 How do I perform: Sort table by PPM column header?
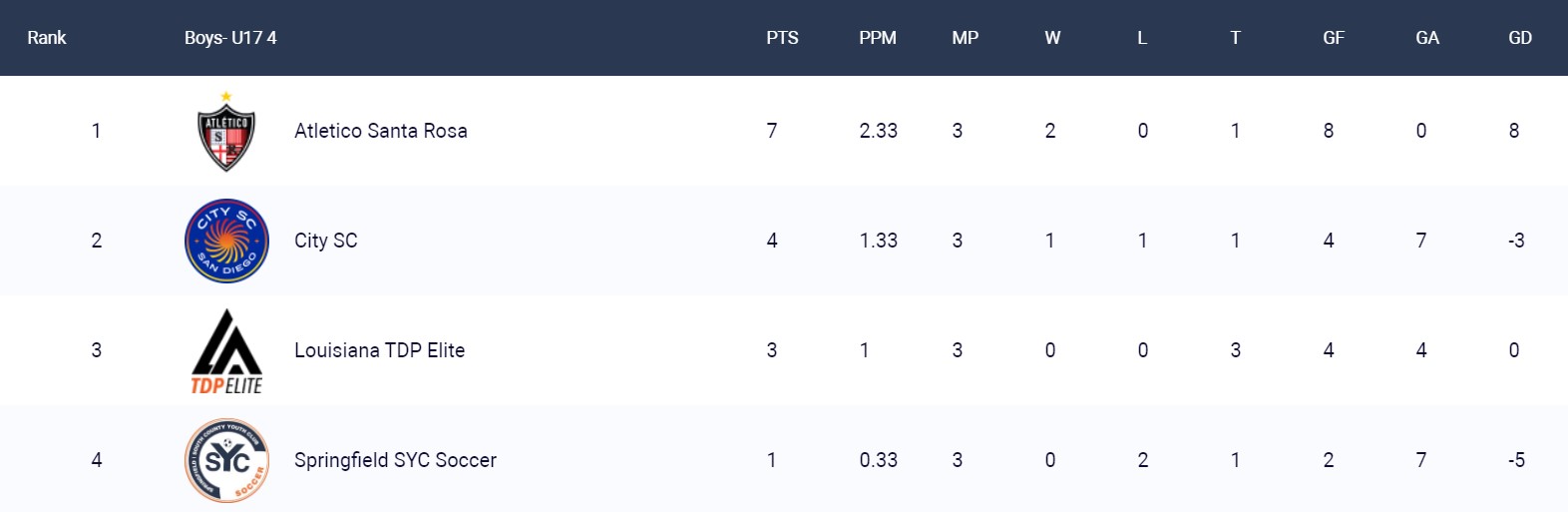[x=878, y=38]
